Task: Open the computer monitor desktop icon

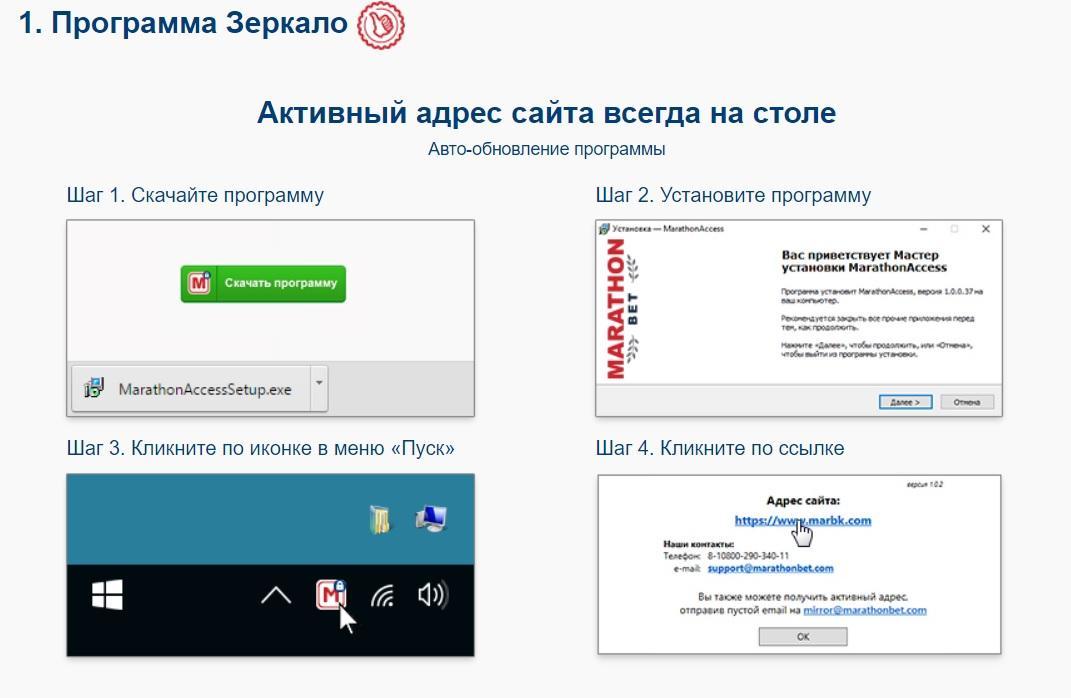Action: 431,517
